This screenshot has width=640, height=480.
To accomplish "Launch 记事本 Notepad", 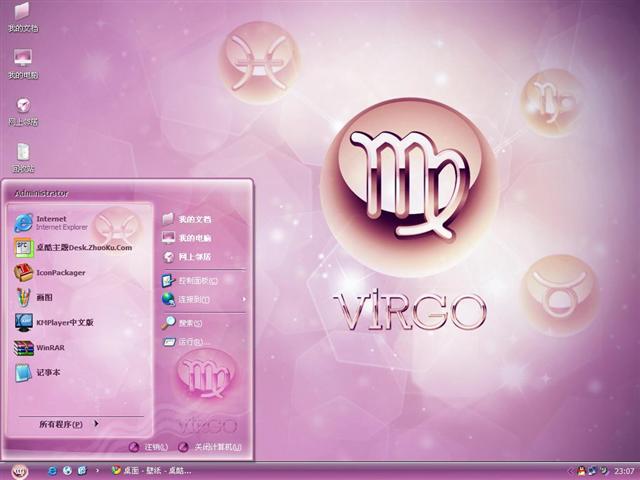I will (x=48, y=373).
